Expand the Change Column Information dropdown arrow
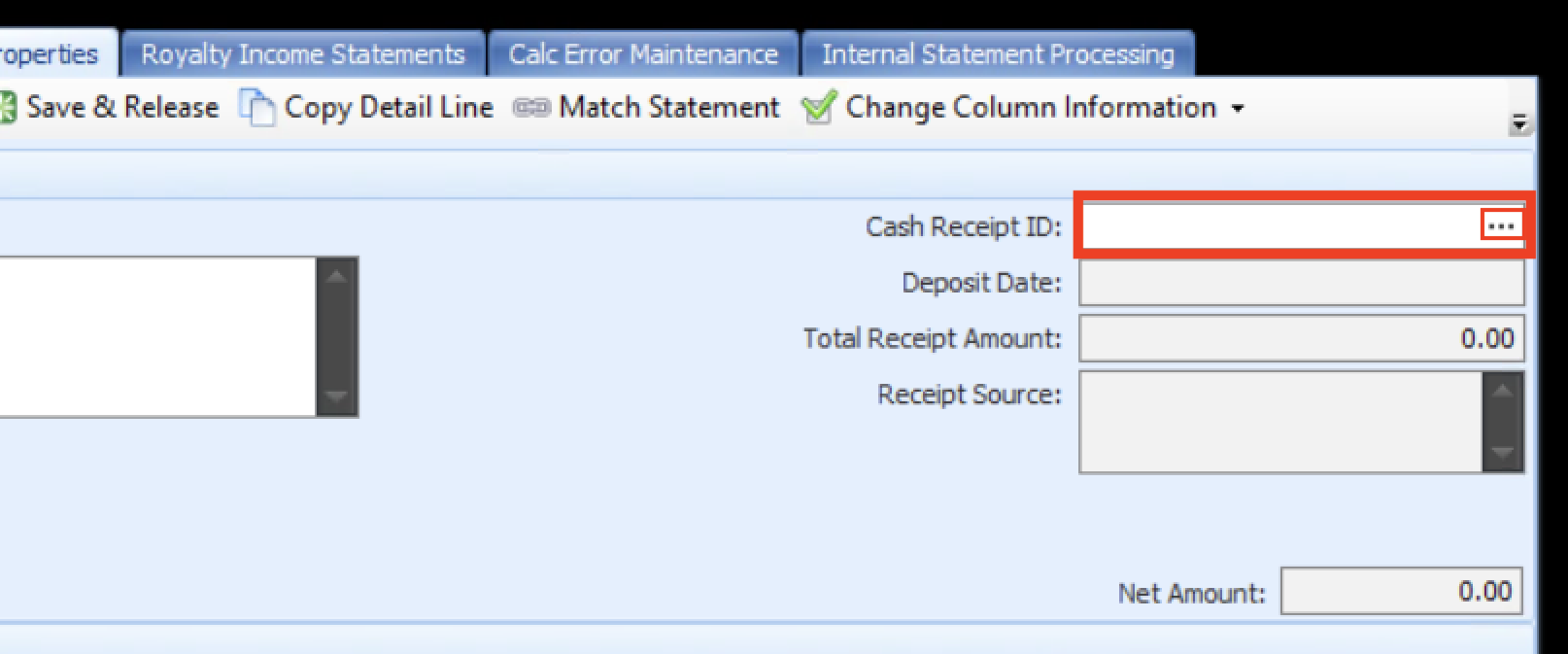Screen dimensions: 1568x654 (x=1238, y=108)
